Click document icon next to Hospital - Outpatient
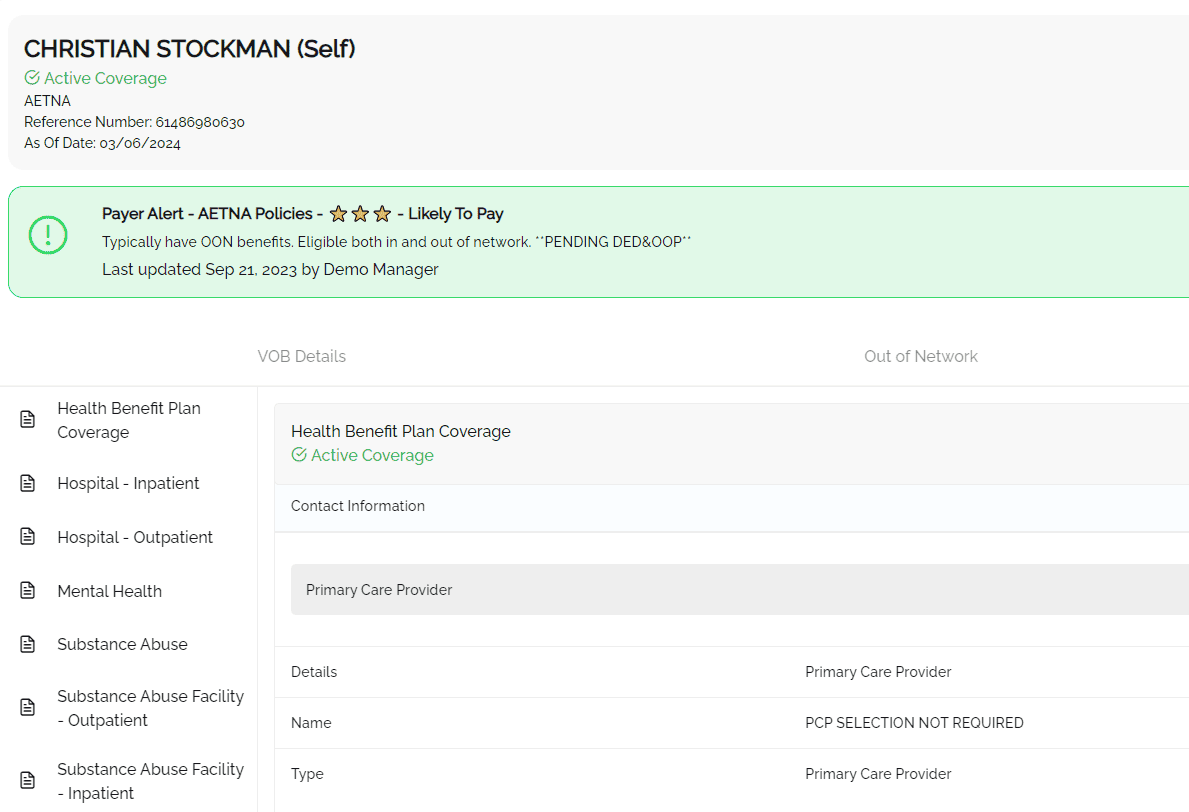1189x812 pixels. click(x=28, y=537)
